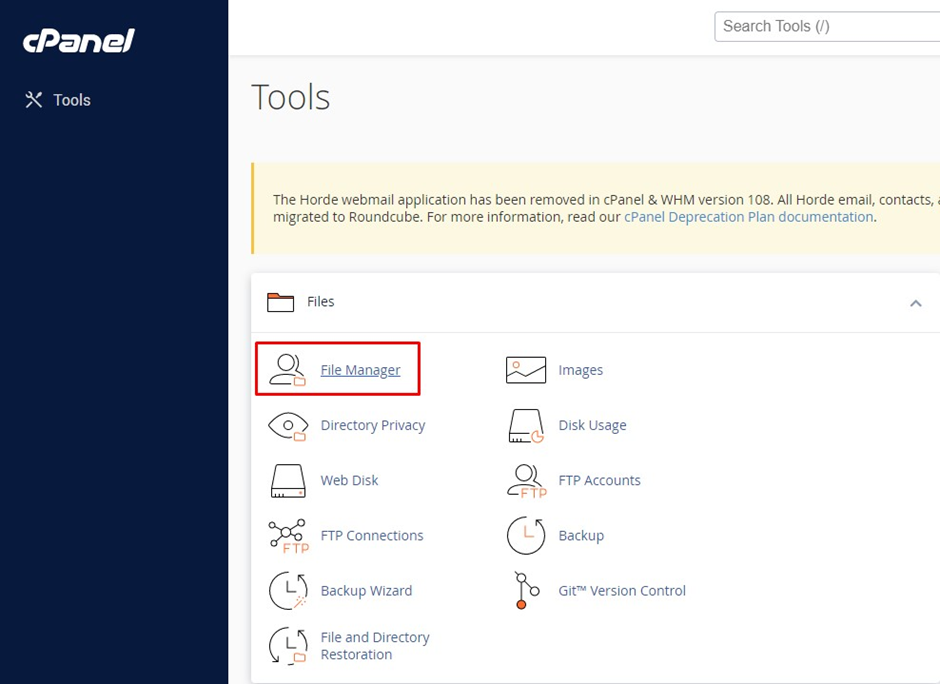The width and height of the screenshot is (940, 684).
Task: Click the File and Directory Restoration icon
Action: 288,646
